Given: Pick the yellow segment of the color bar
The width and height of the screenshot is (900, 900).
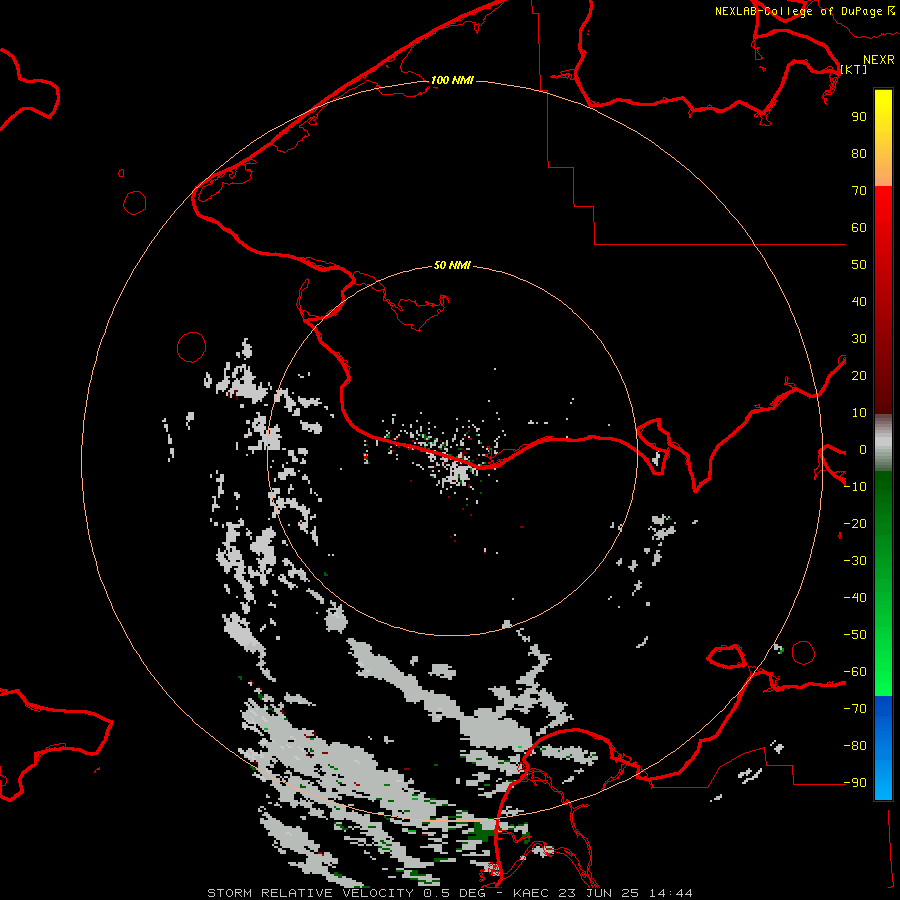Looking at the screenshot, I should click(883, 138).
